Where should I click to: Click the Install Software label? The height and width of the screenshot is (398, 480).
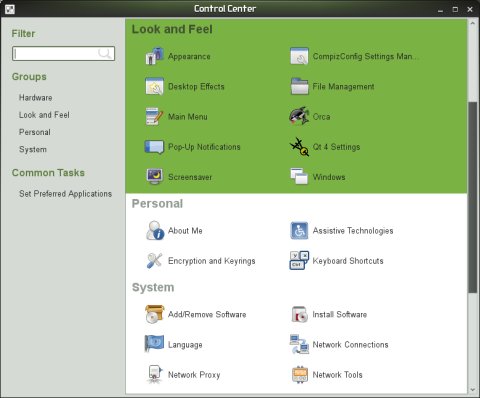point(340,314)
